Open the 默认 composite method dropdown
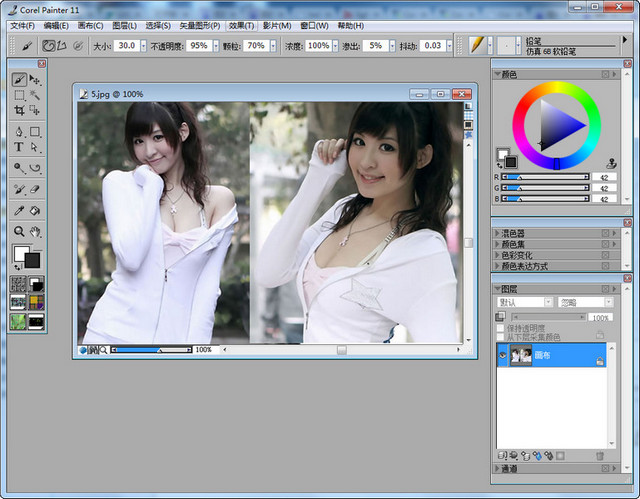This screenshot has height=499, width=640. (524, 302)
